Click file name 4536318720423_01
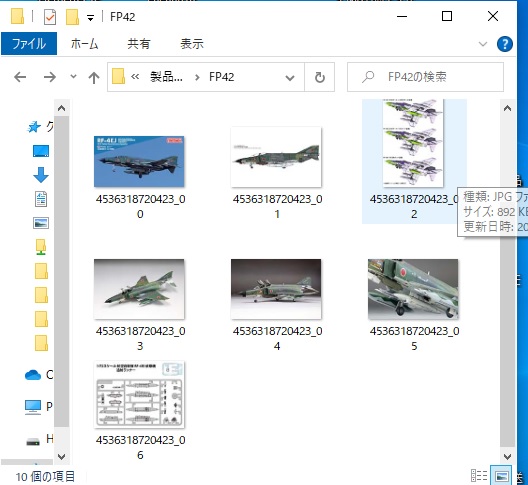528x485 pixels. (x=277, y=206)
